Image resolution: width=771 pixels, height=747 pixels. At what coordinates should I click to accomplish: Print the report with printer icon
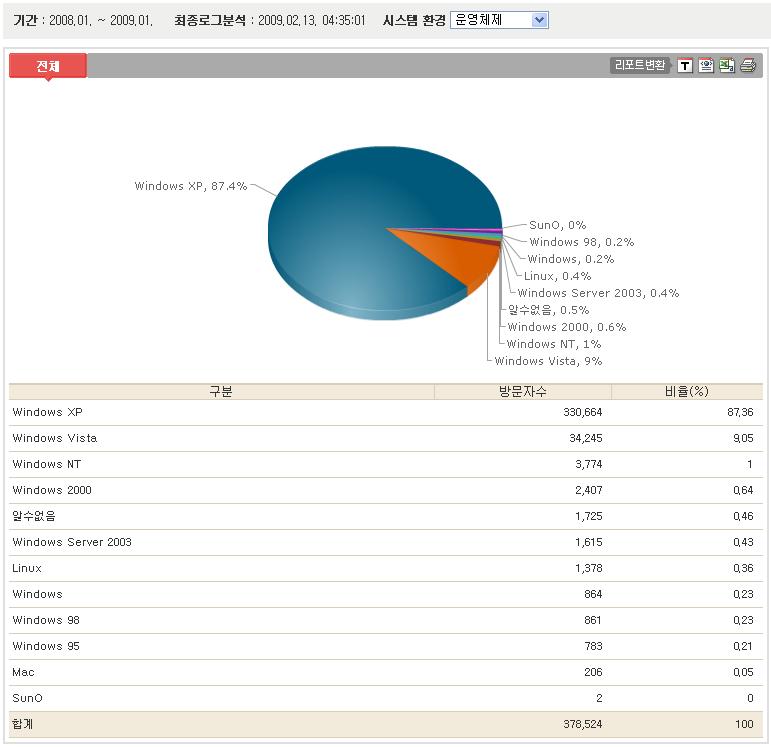(748, 65)
